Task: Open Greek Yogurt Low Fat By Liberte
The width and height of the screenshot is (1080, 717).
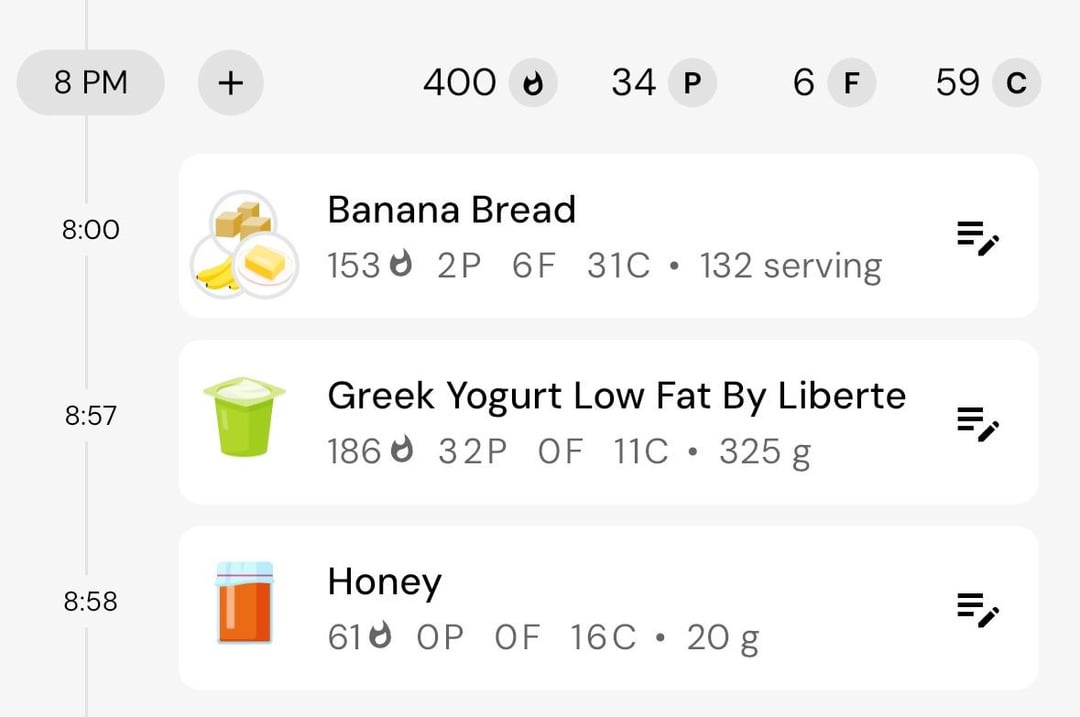Action: point(616,397)
